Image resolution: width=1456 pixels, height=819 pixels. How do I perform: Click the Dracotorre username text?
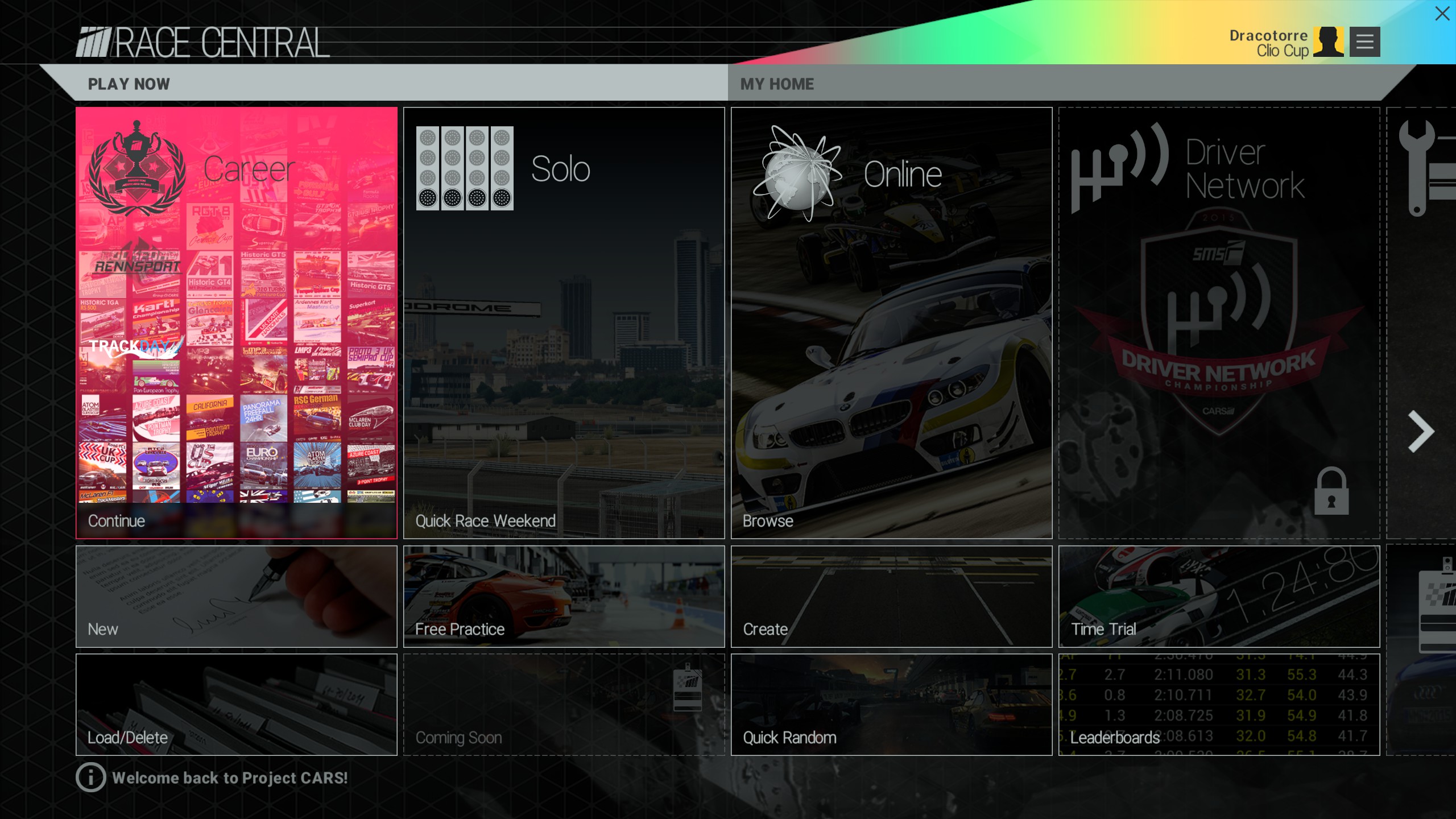1268,35
